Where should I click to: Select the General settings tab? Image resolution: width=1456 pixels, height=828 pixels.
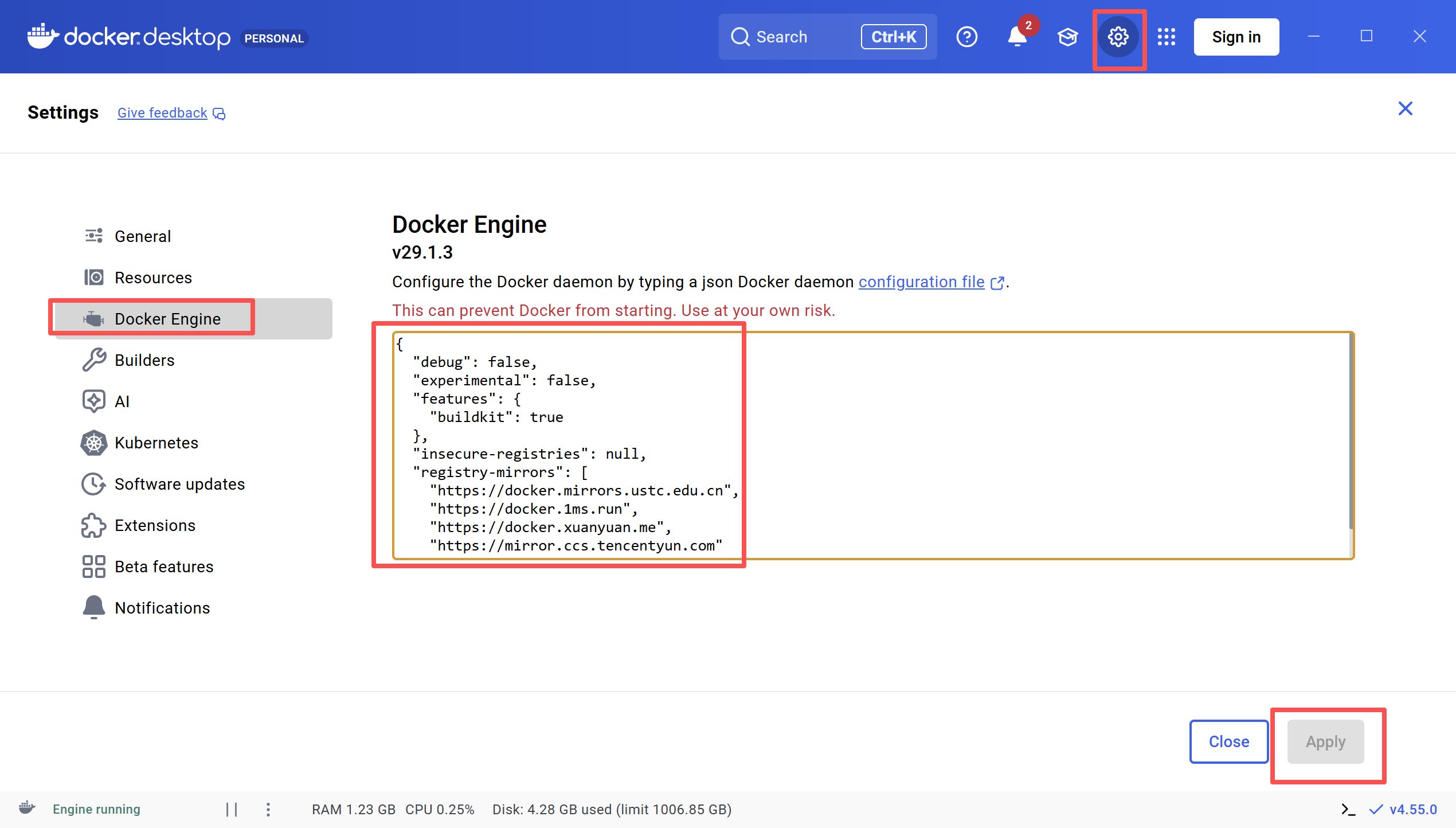coord(143,236)
